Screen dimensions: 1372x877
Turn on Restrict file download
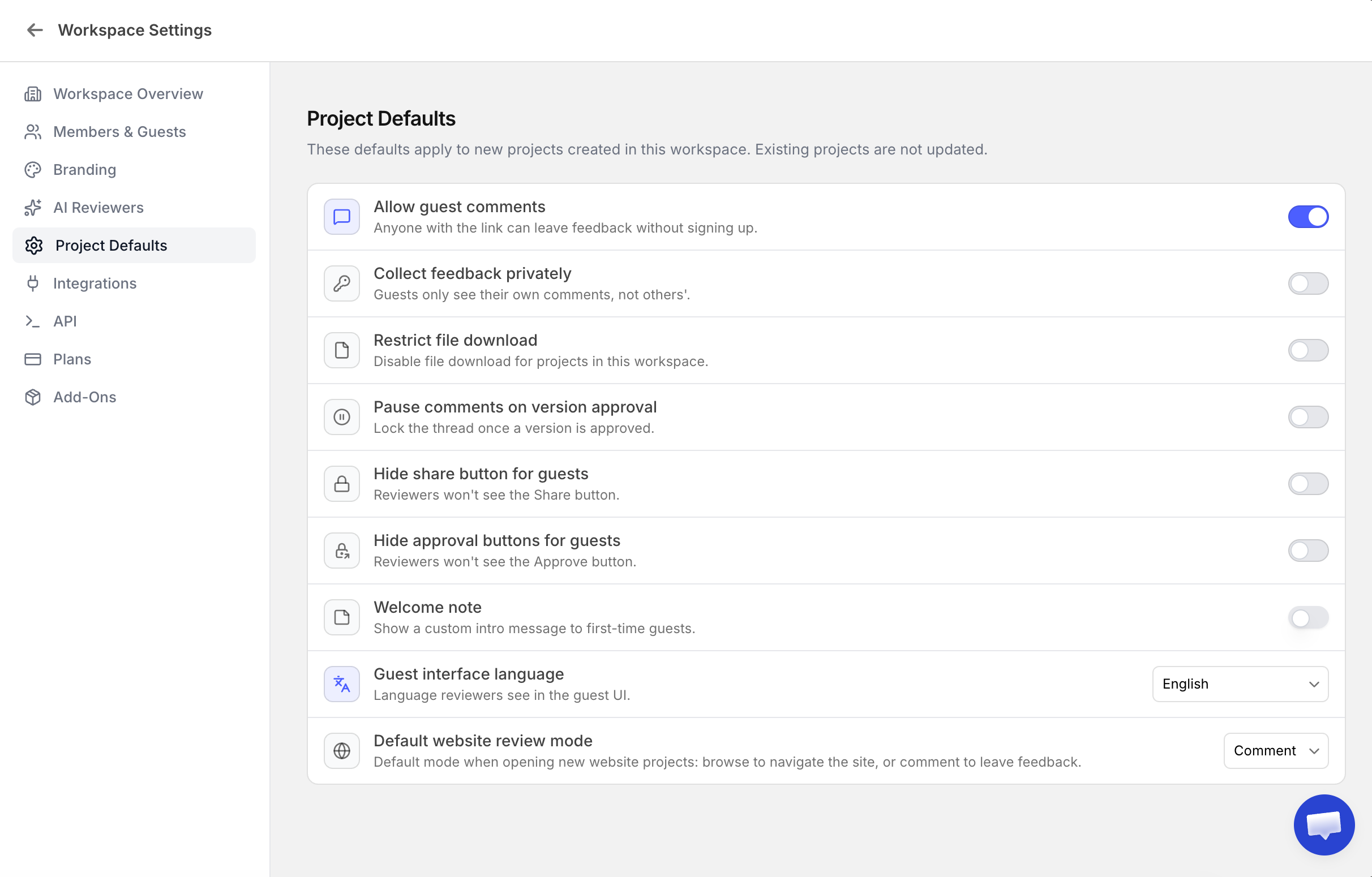[x=1308, y=350]
